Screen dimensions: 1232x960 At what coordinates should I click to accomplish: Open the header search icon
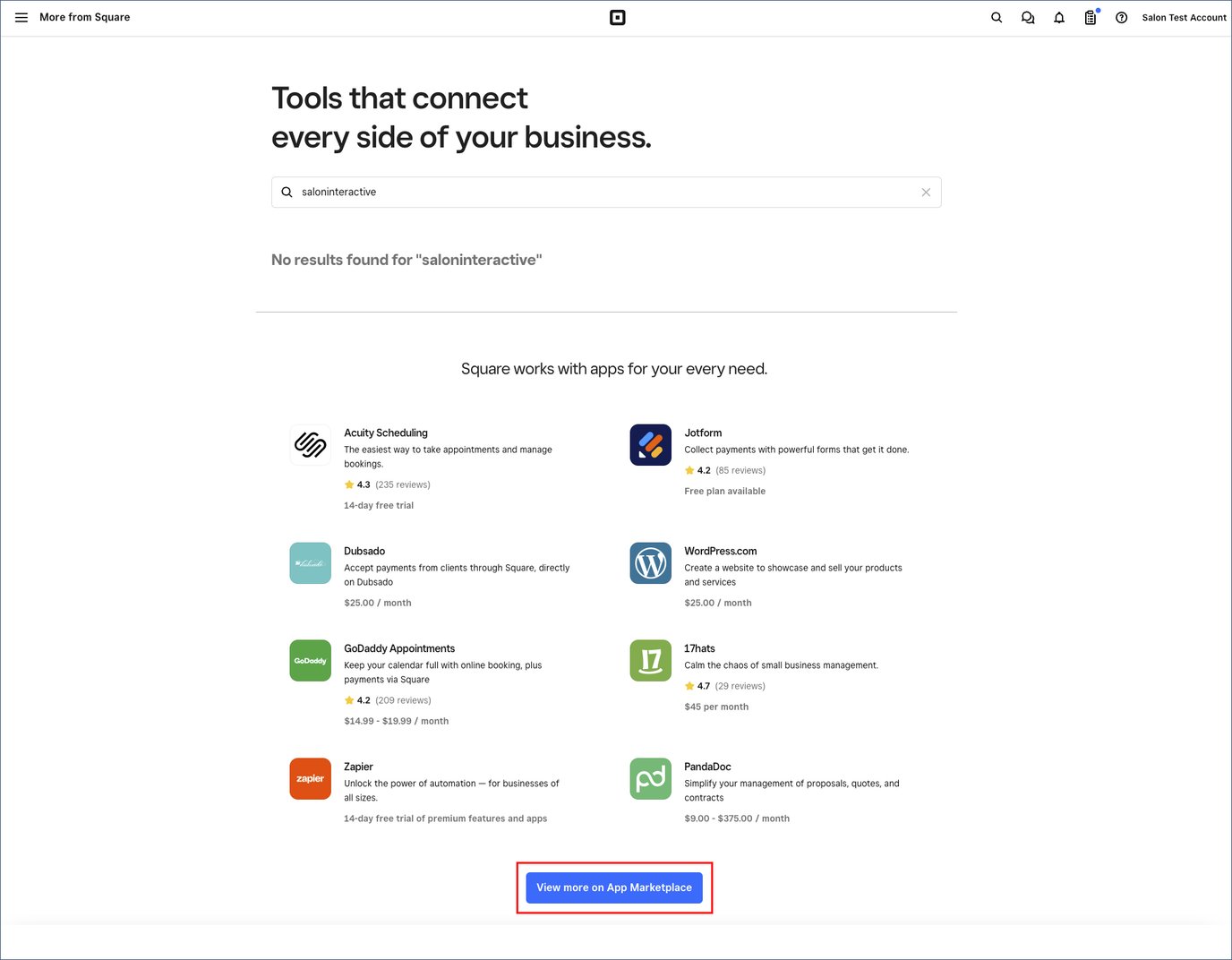[x=997, y=18]
